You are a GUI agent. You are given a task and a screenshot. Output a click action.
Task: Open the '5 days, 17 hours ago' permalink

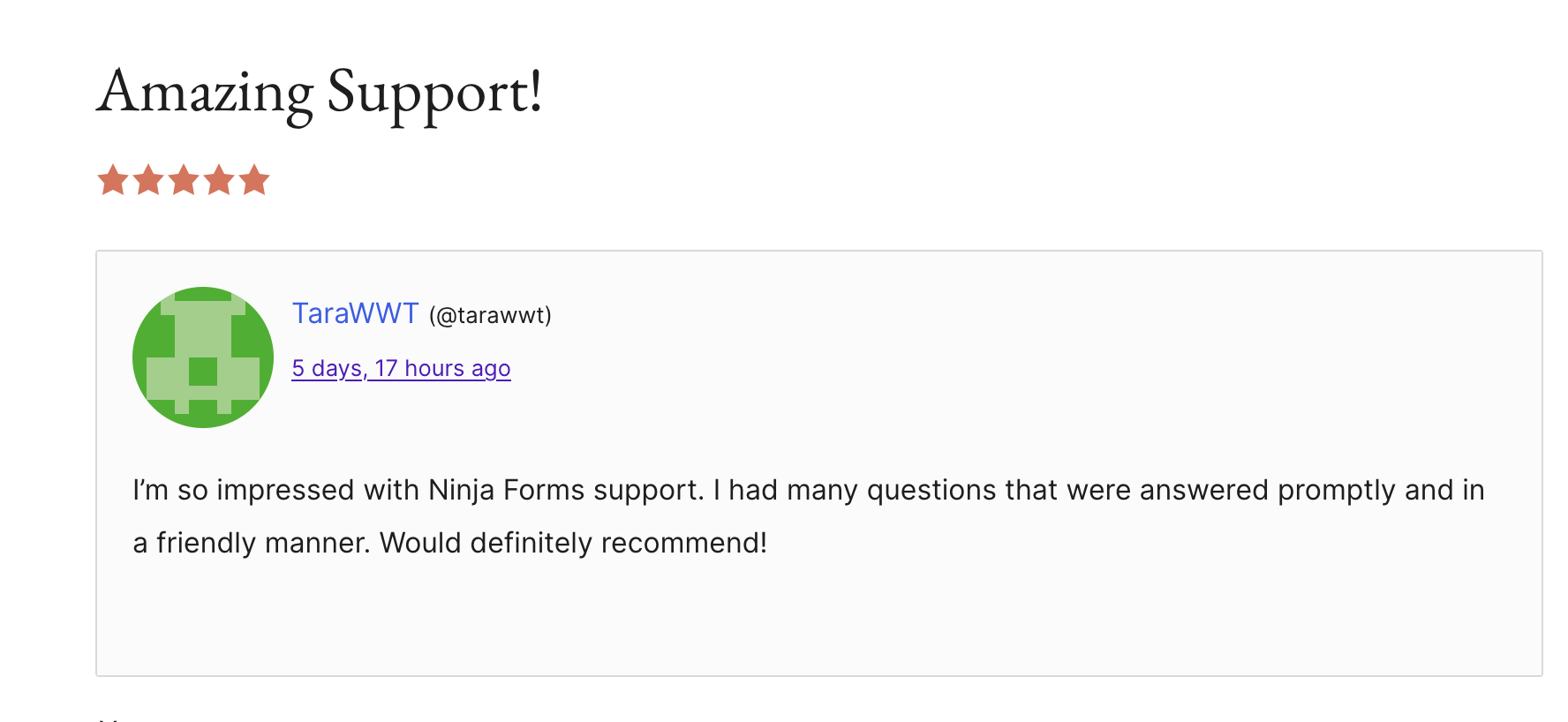[x=401, y=368]
